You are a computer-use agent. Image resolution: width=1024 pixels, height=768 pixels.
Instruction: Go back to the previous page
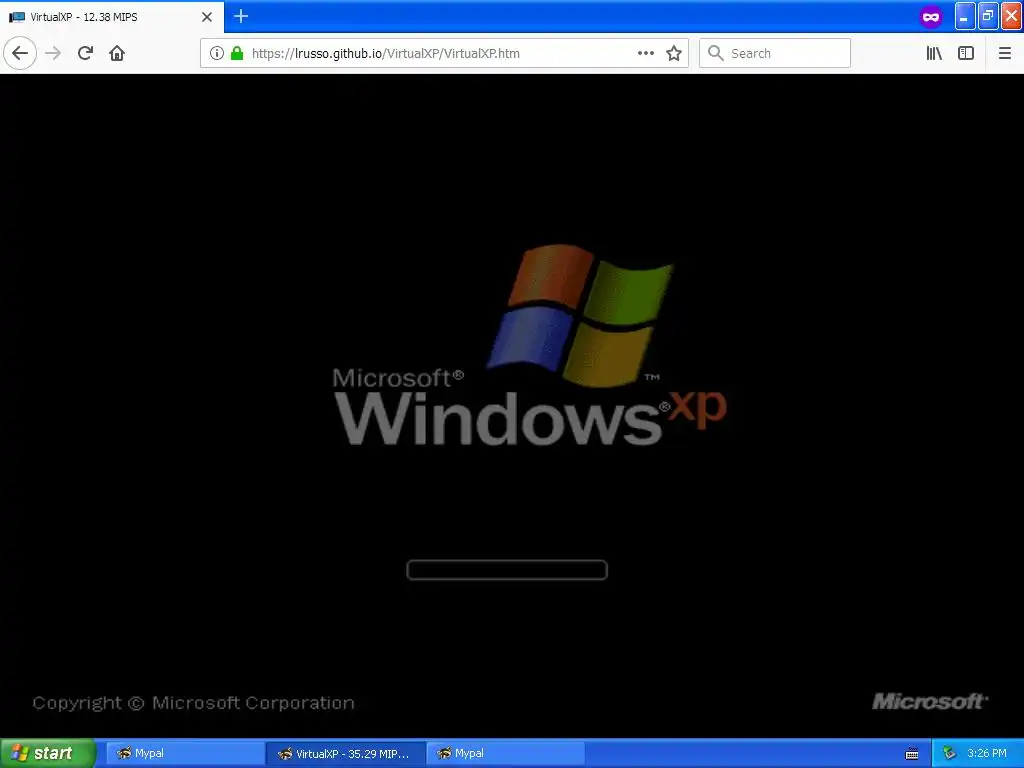(x=20, y=53)
